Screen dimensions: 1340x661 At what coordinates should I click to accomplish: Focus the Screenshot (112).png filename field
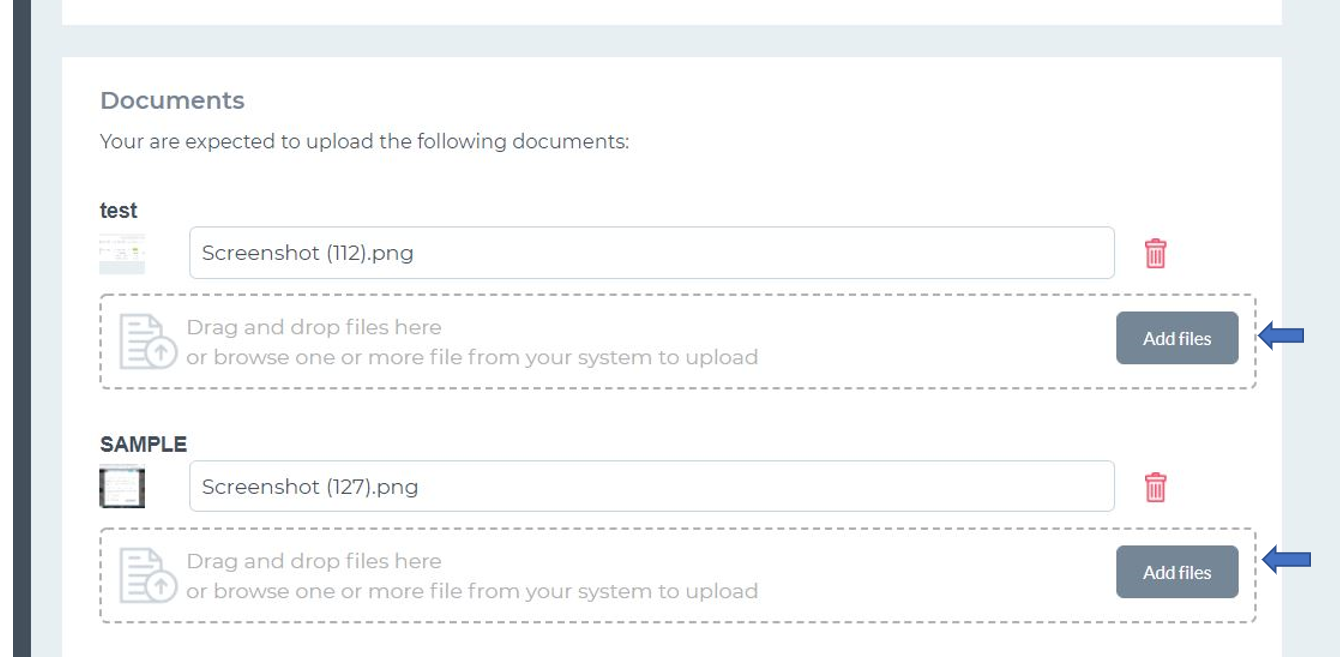[652, 253]
